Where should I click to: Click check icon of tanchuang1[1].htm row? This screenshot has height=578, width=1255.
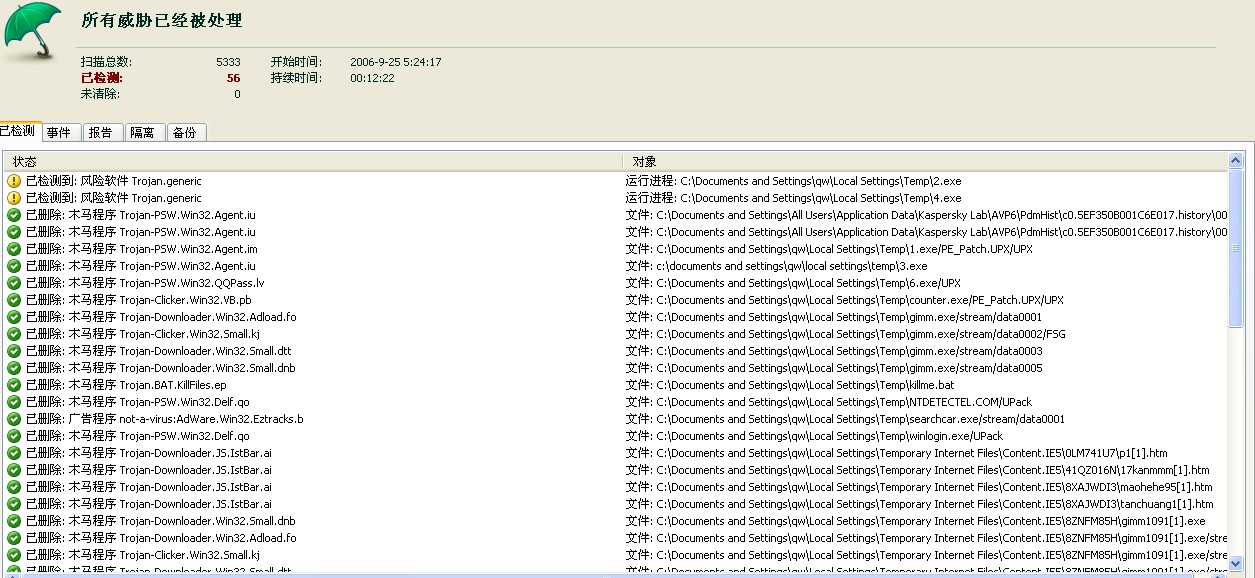(14, 504)
